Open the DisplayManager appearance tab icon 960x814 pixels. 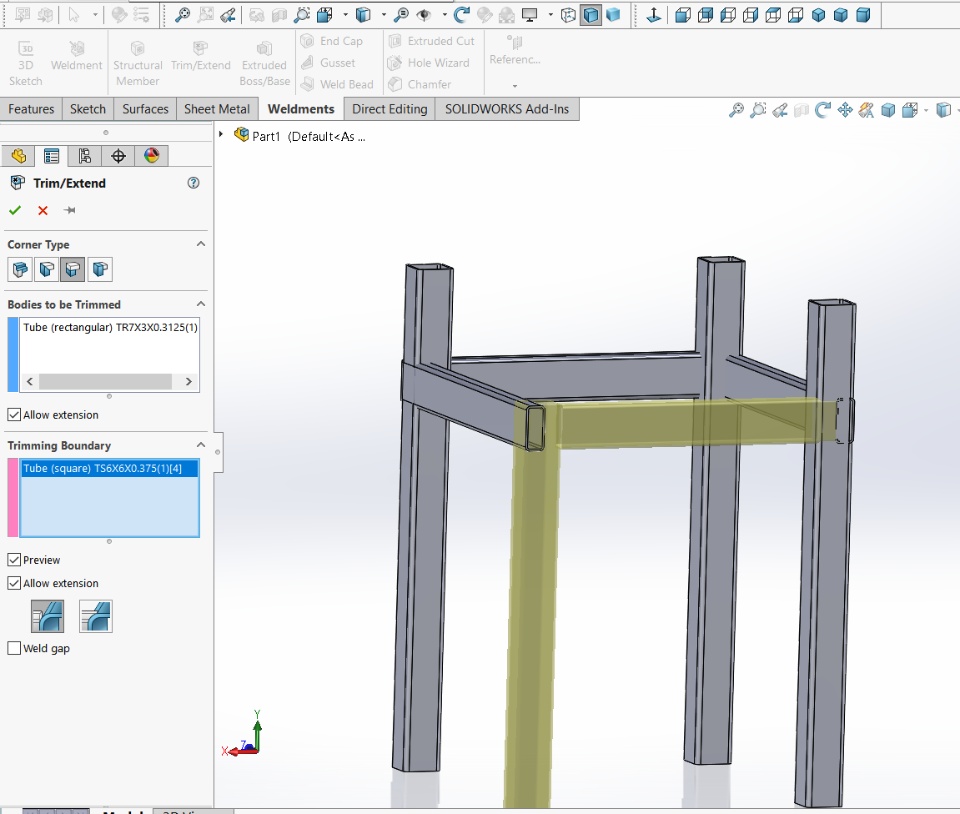pos(151,155)
